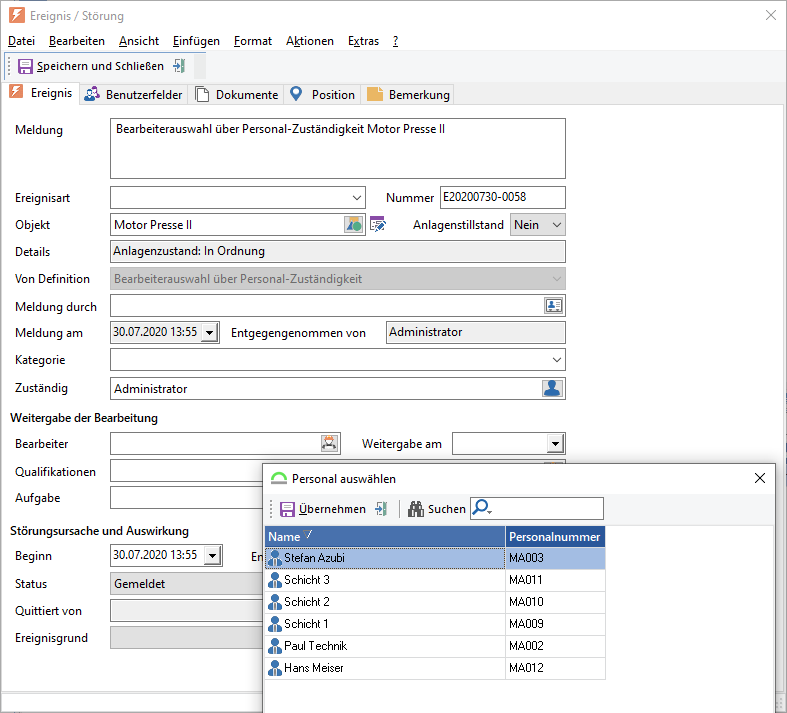Click the edit object icon next to Objekt
The width and height of the screenshot is (787, 713).
point(377,224)
